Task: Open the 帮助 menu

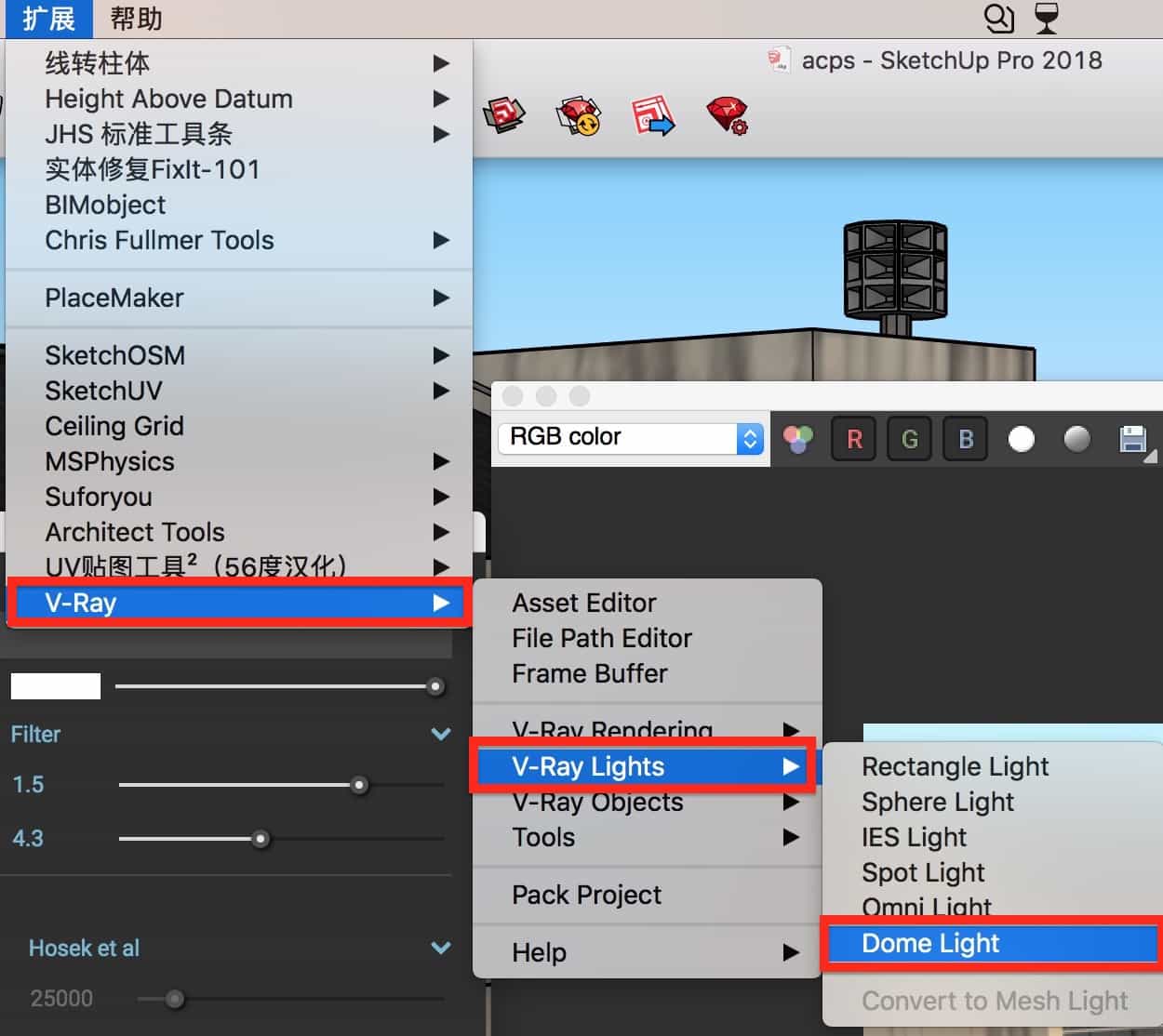Action: (136, 19)
